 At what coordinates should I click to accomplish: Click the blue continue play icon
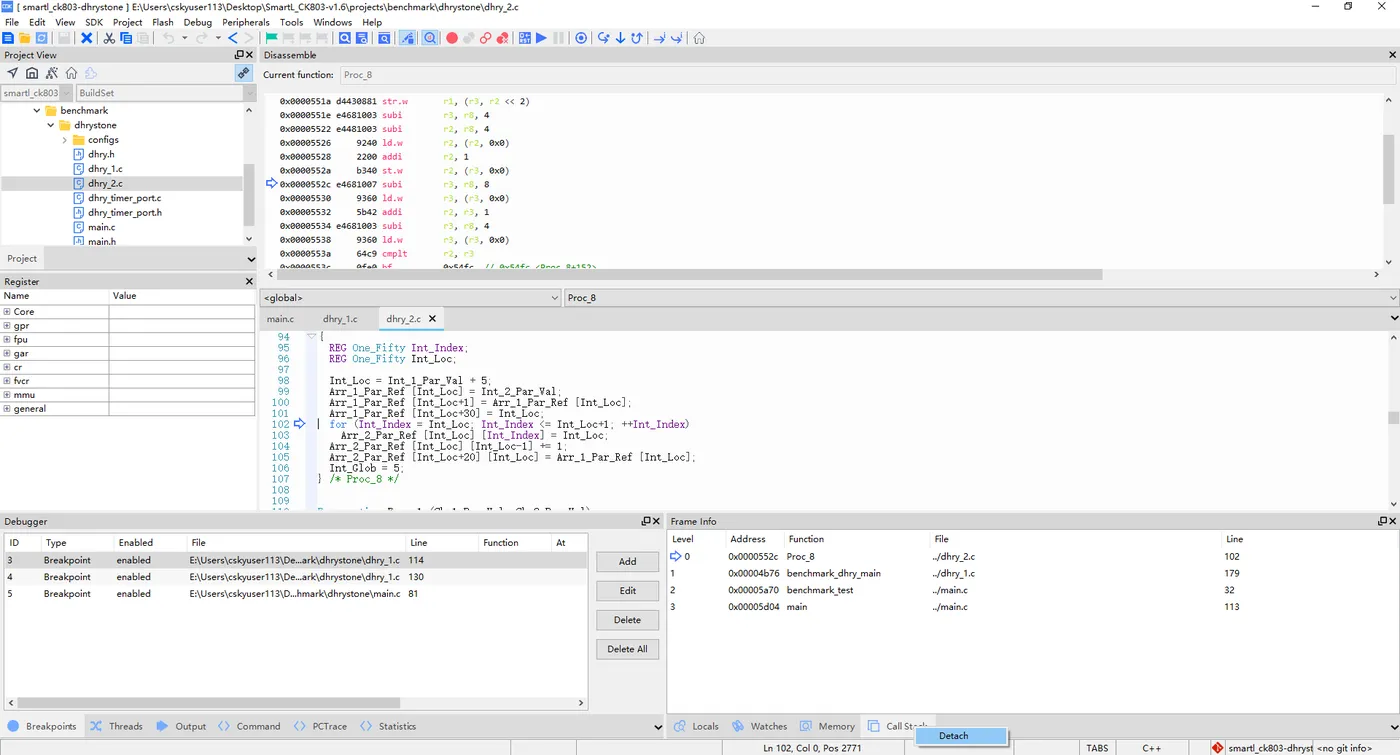[x=541, y=38]
